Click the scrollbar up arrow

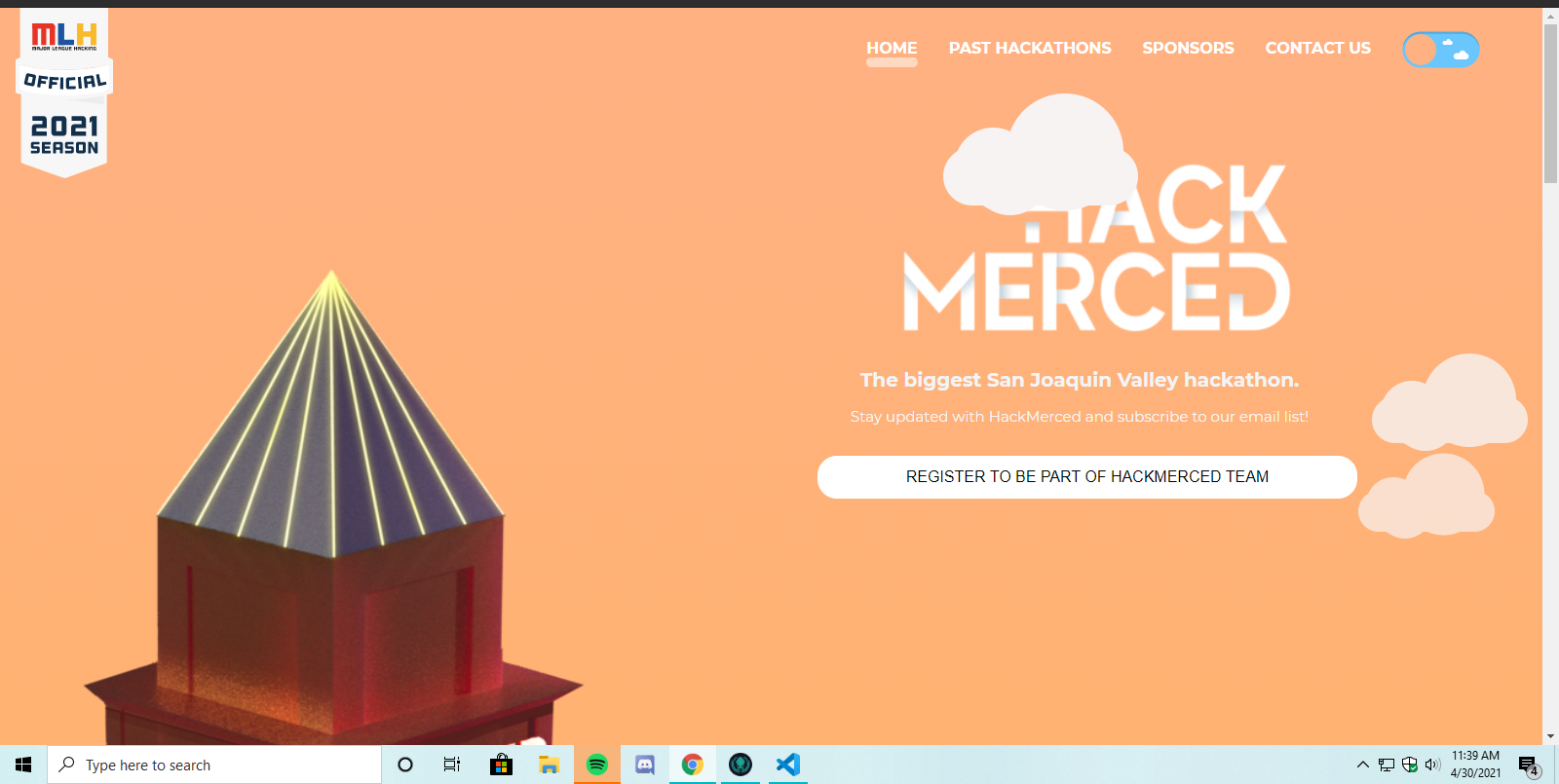tap(1550, 16)
